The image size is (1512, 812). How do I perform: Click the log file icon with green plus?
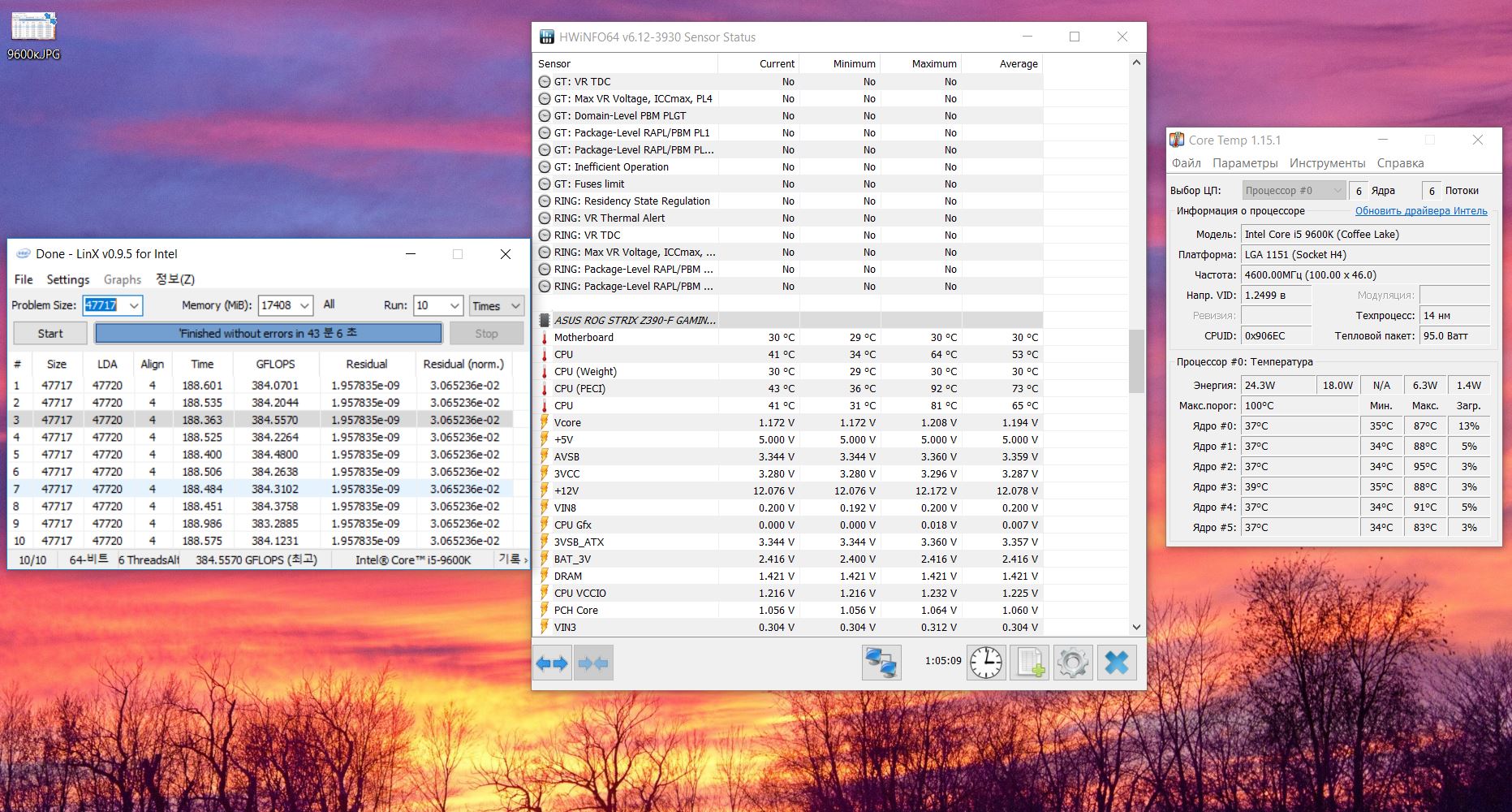[1030, 663]
